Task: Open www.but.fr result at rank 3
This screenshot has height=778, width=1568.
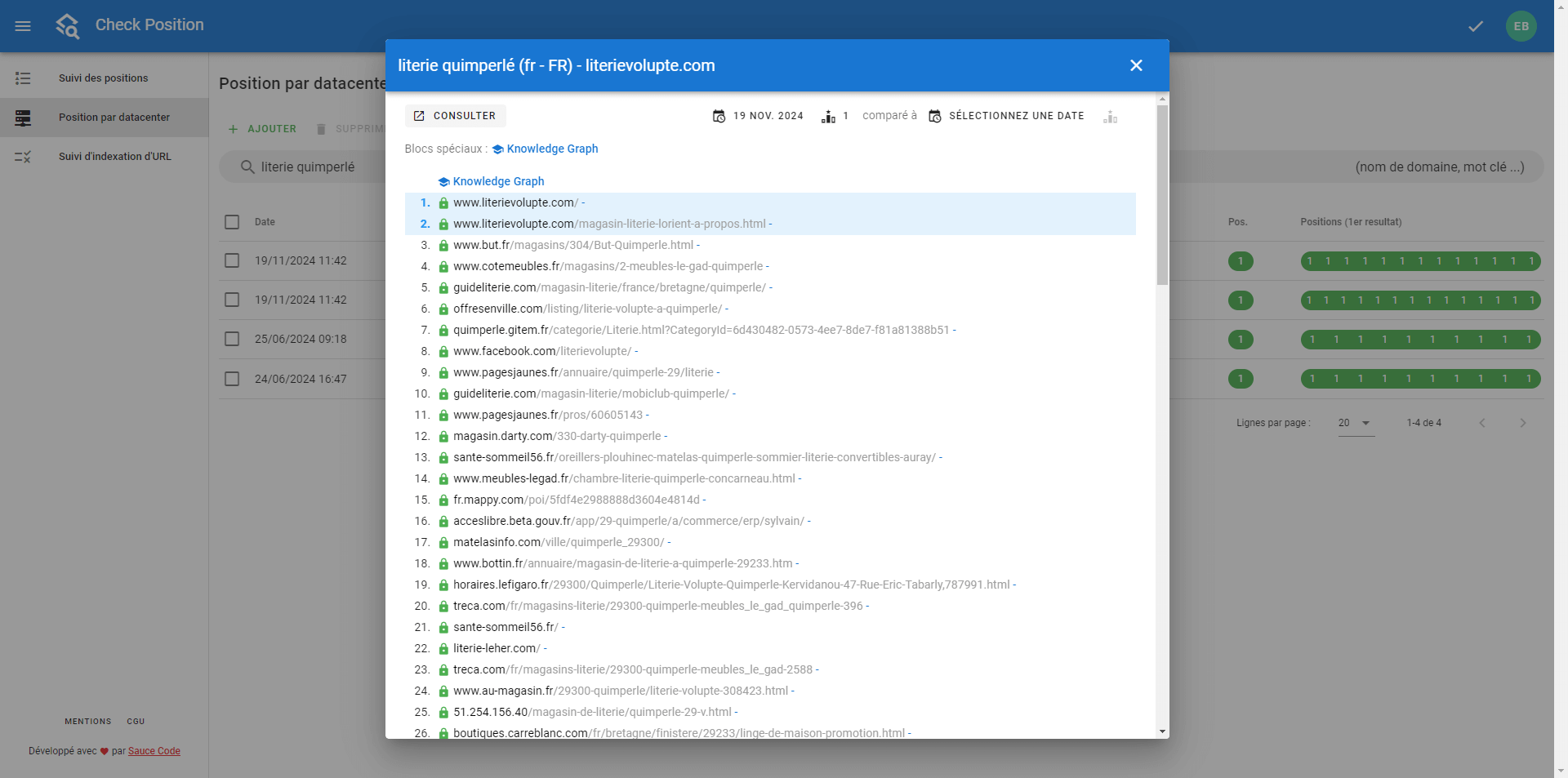Action: [573, 245]
